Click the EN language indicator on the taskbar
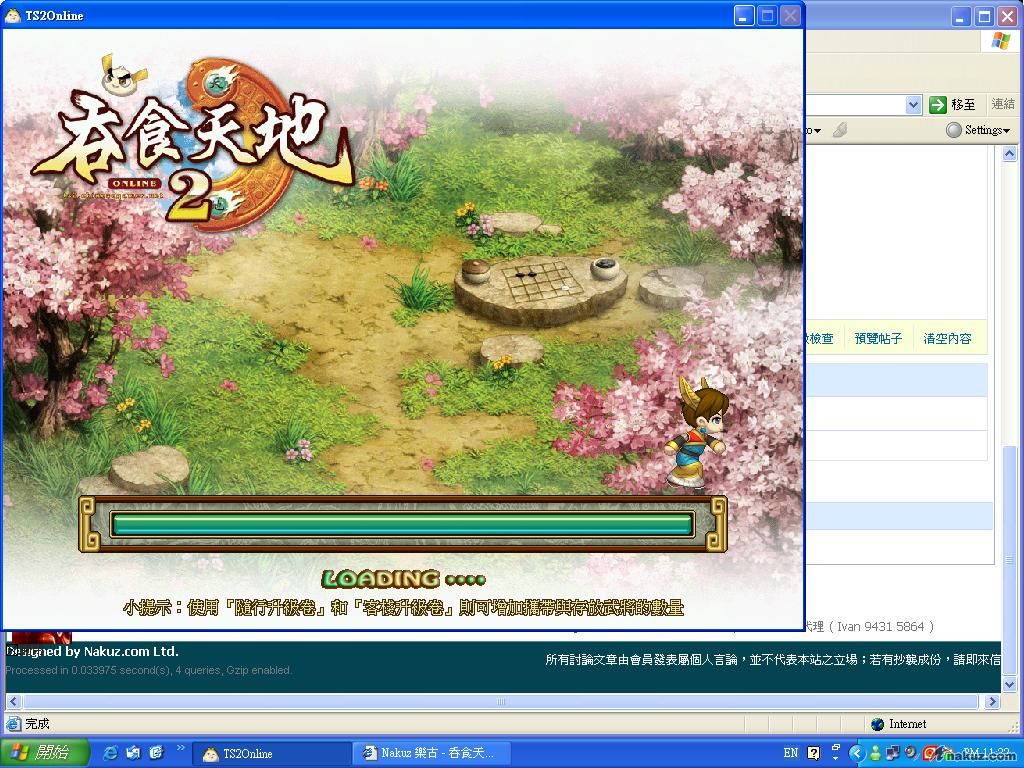This screenshot has width=1024, height=768. 790,753
